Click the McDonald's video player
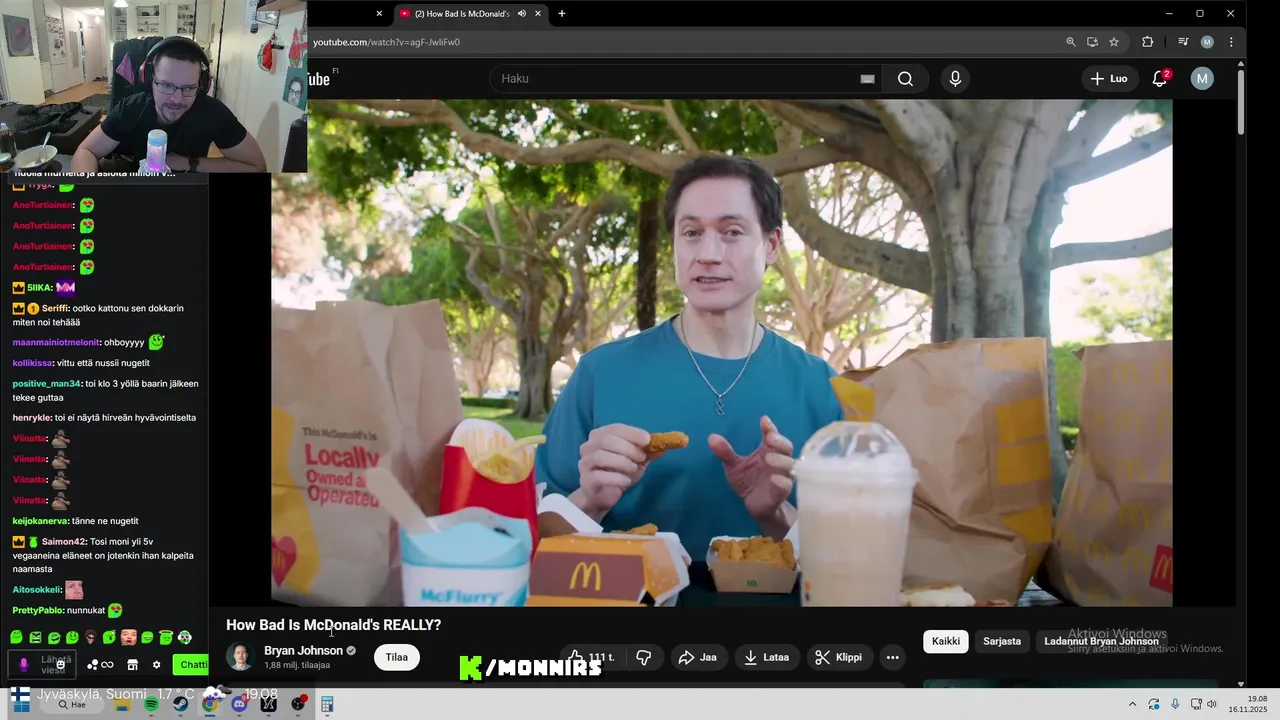The height and width of the screenshot is (720, 1280). click(721, 352)
